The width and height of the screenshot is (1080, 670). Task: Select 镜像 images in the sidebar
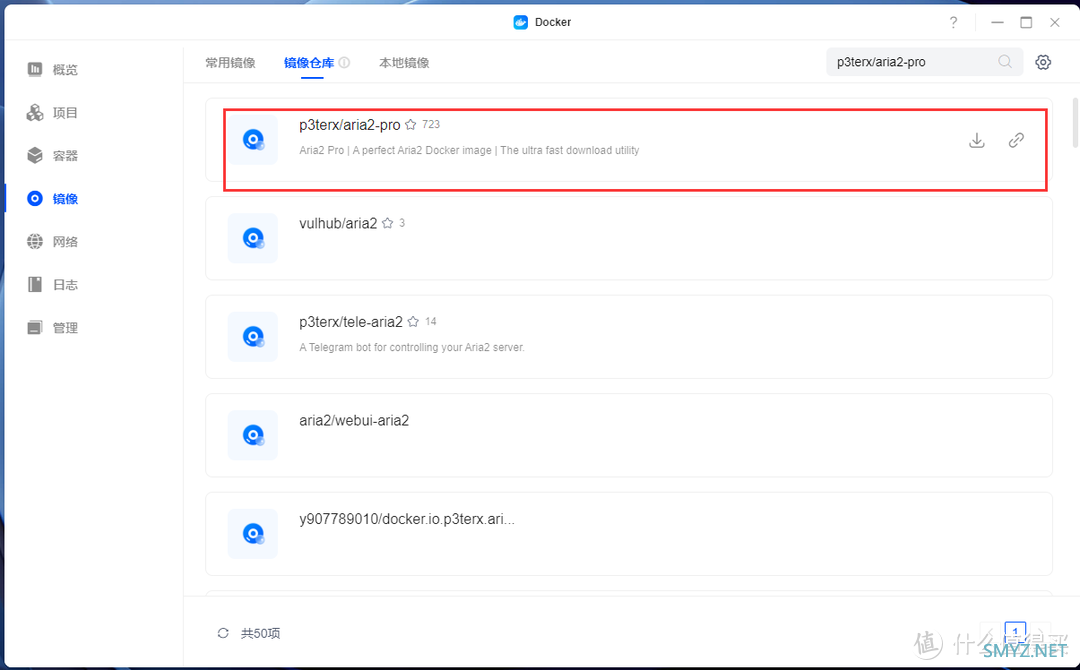pos(52,199)
